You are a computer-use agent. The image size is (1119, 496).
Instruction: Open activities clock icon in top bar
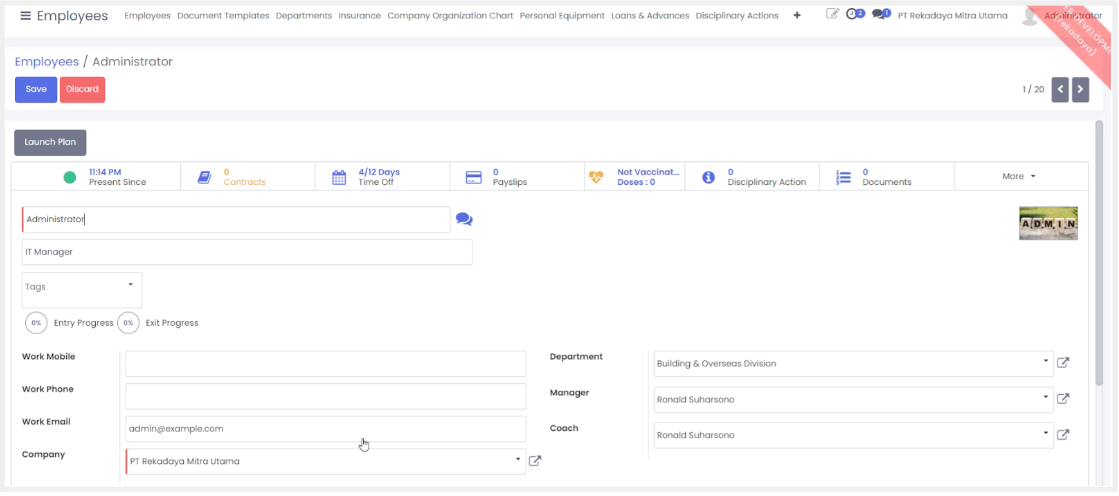(855, 15)
